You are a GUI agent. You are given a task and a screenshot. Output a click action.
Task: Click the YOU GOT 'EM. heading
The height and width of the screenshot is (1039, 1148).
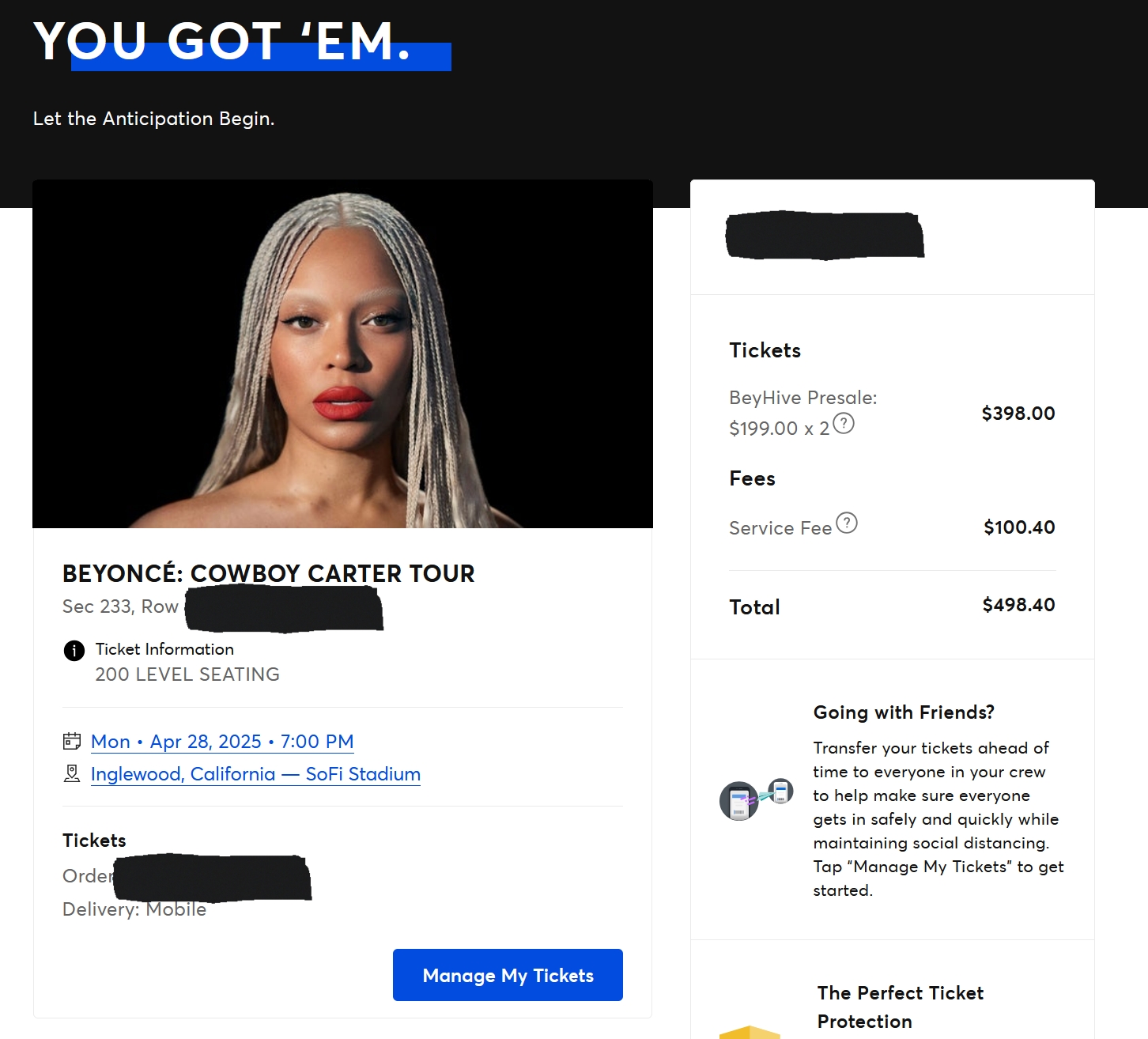222,41
